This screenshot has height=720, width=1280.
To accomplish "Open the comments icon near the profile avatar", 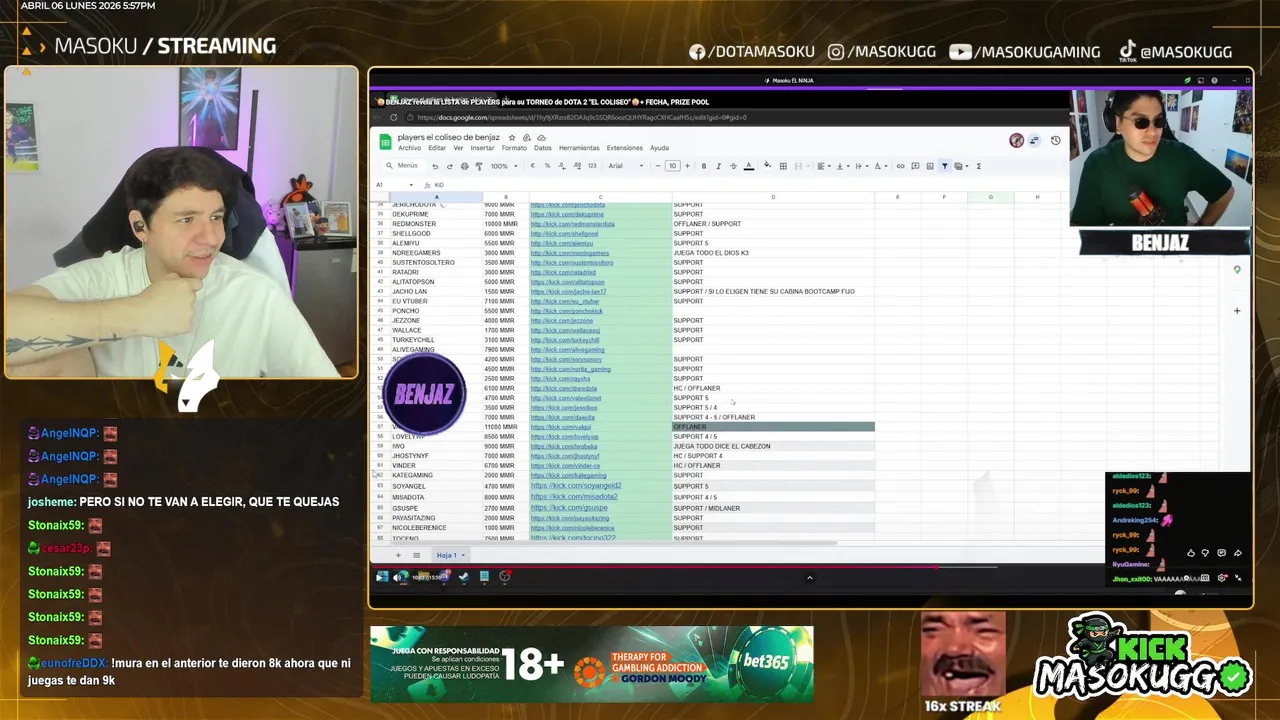I will pos(1035,141).
